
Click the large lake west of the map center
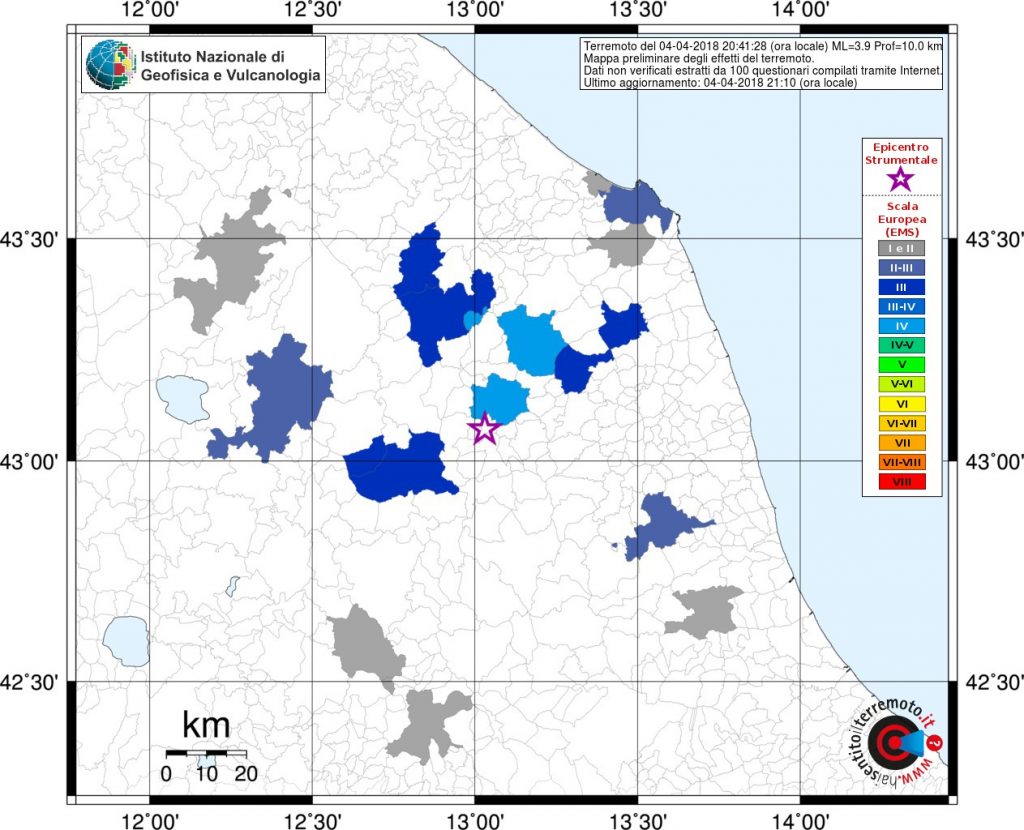pyautogui.click(x=183, y=399)
